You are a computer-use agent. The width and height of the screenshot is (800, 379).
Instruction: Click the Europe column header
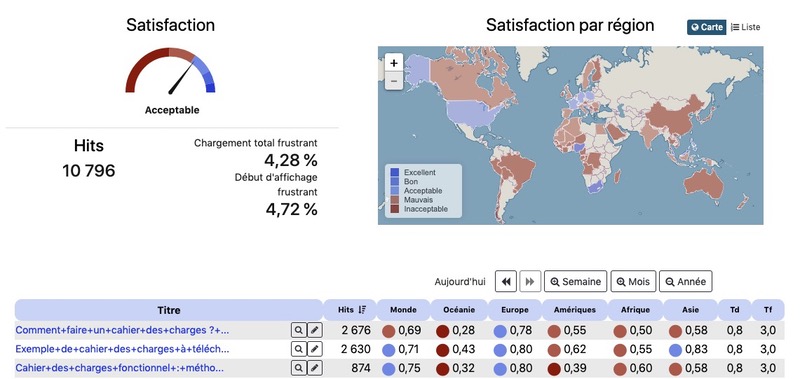[x=514, y=310]
